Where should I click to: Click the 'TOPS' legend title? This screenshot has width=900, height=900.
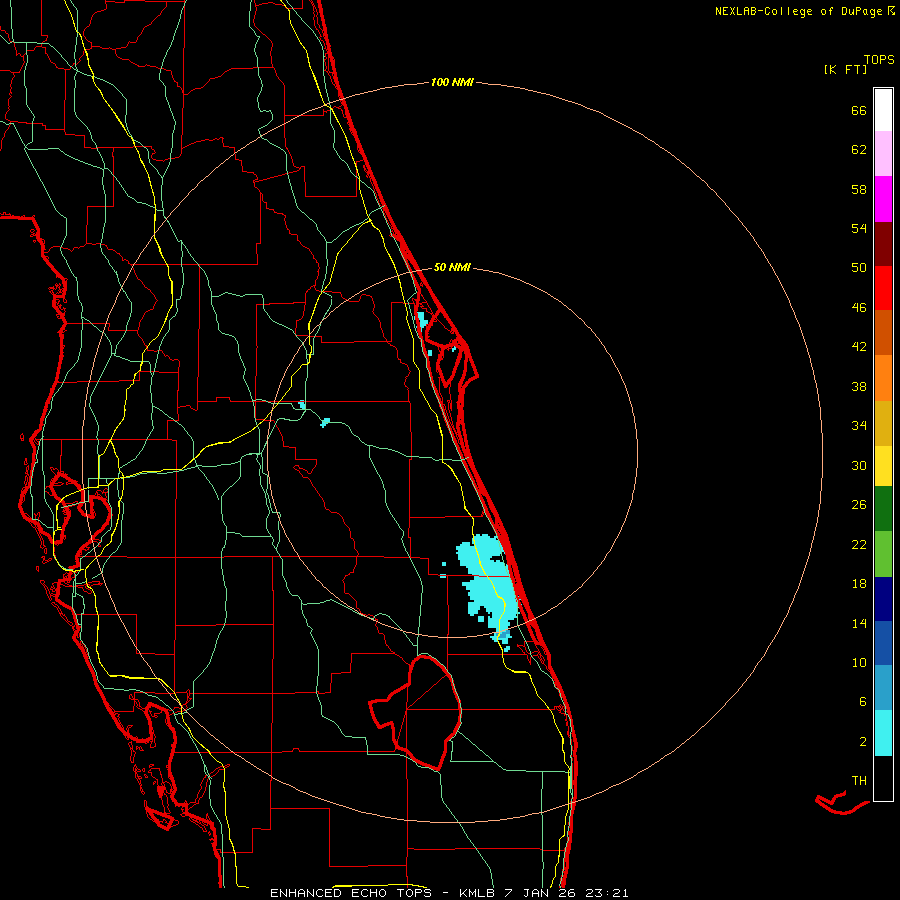point(879,59)
